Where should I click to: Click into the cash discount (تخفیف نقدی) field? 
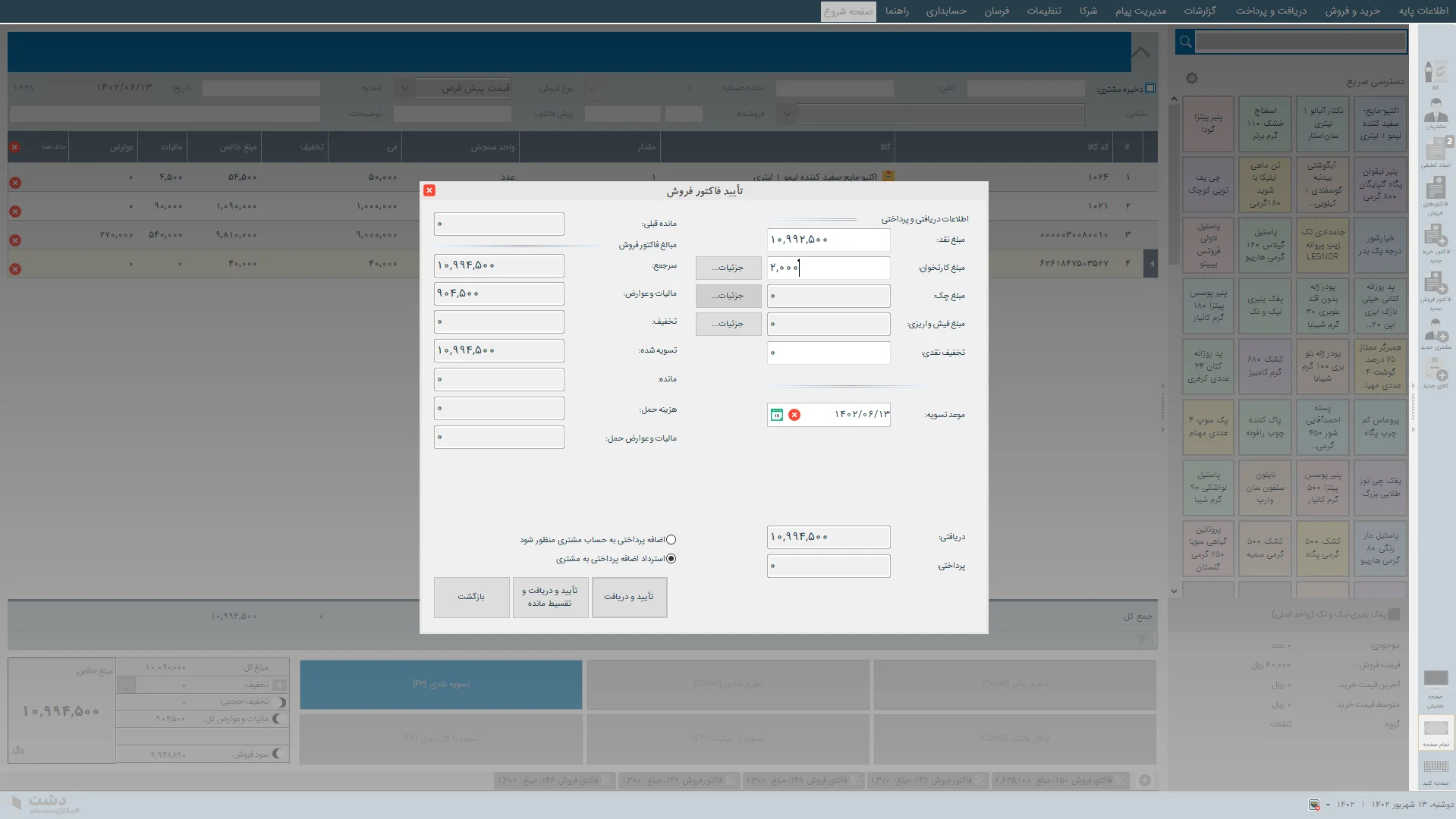tap(828, 353)
